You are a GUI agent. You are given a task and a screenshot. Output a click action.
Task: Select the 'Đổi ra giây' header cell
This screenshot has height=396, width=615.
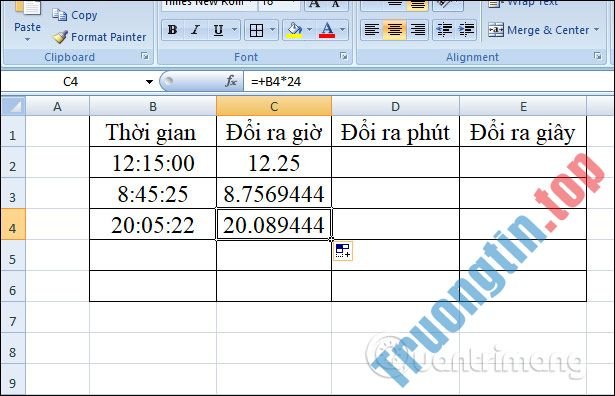(523, 132)
